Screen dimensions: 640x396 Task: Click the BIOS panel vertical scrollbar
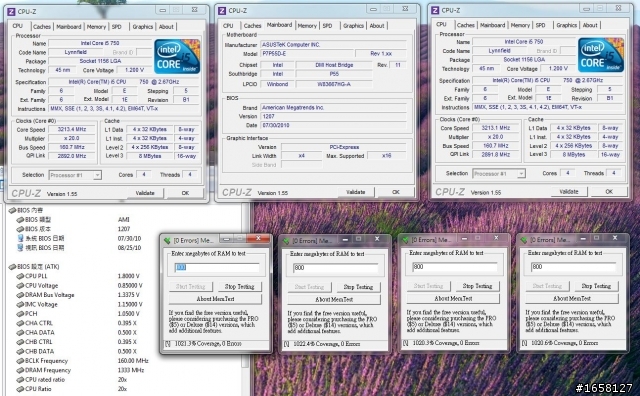point(244,300)
